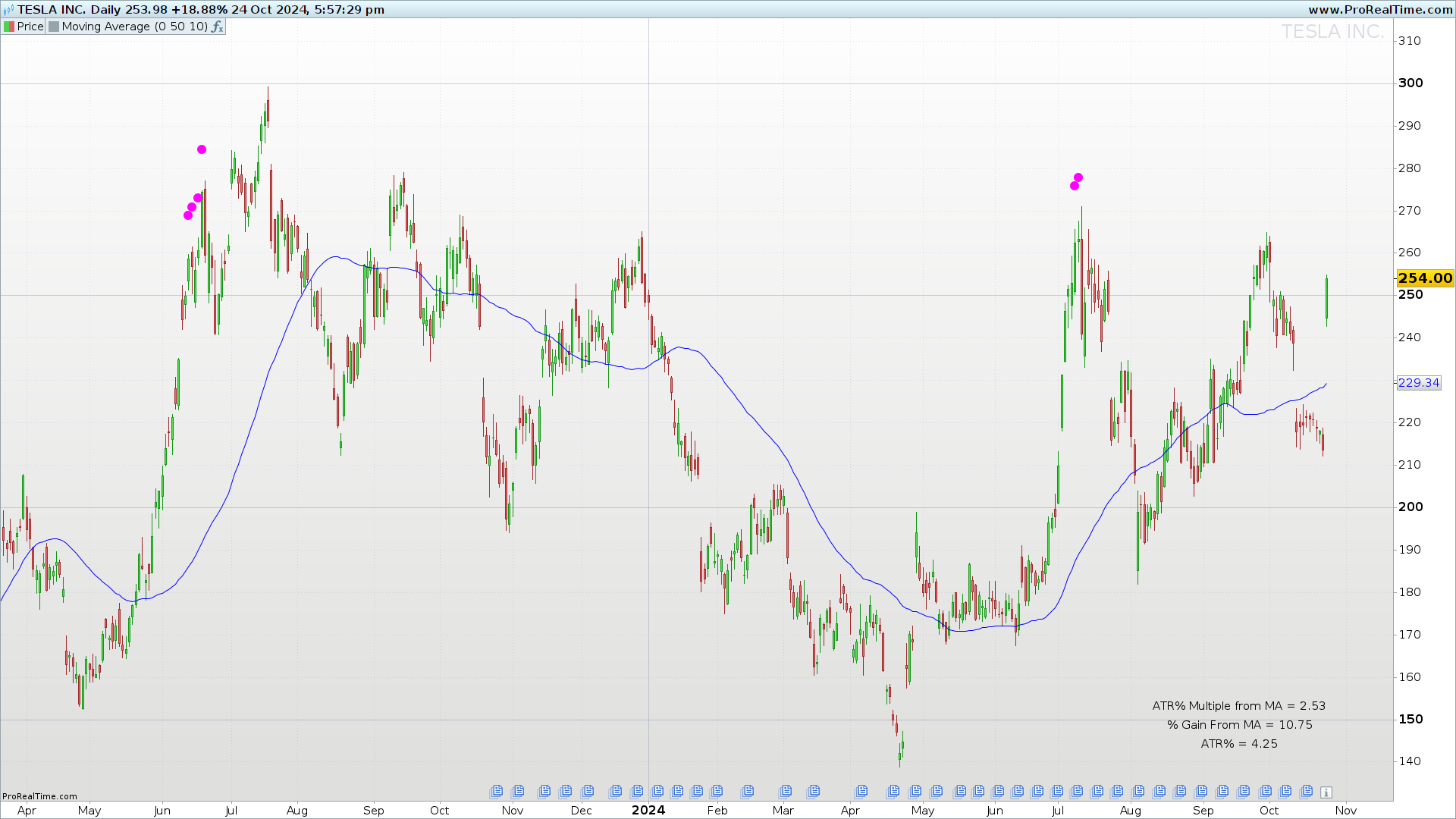Click the 140 price level at bottom of scale
The image size is (1456, 819).
(1410, 761)
